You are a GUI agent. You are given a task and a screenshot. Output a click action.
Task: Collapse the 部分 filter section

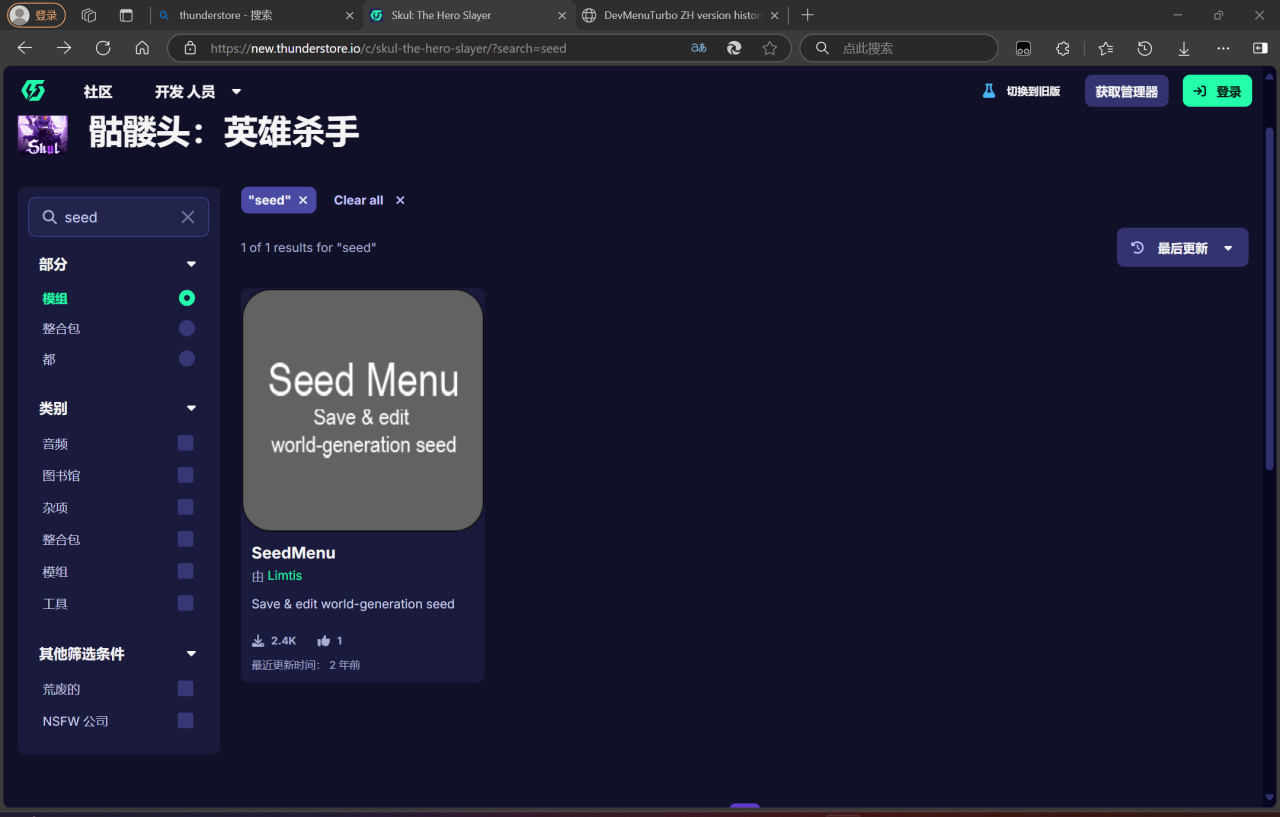click(x=192, y=264)
